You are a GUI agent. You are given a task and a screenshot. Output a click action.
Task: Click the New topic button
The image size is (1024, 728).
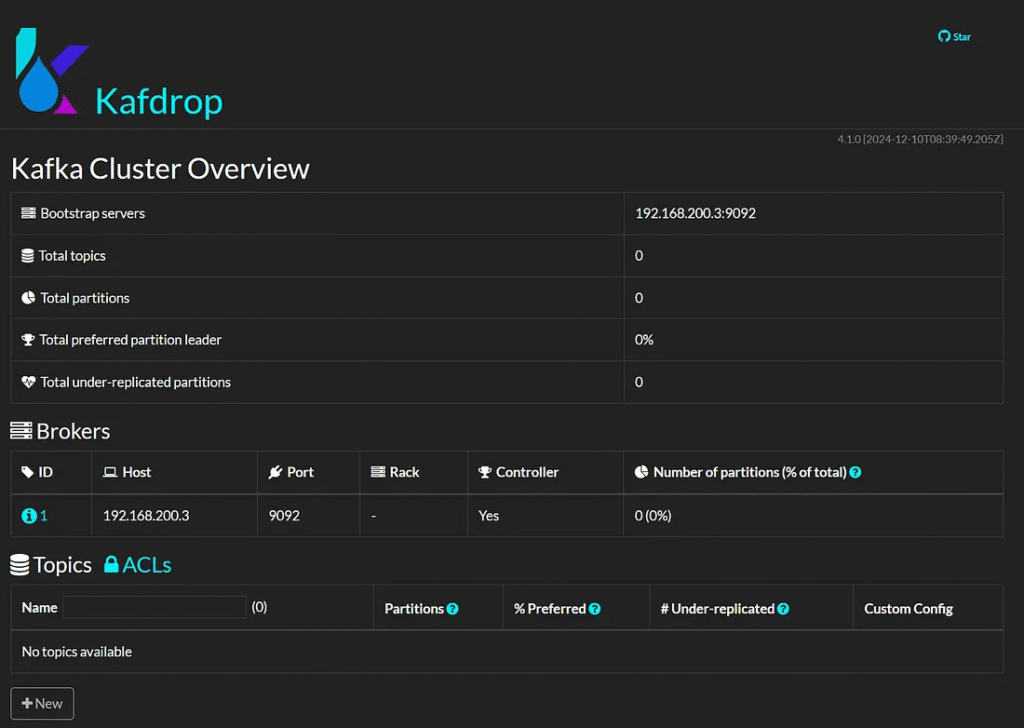tap(42, 703)
